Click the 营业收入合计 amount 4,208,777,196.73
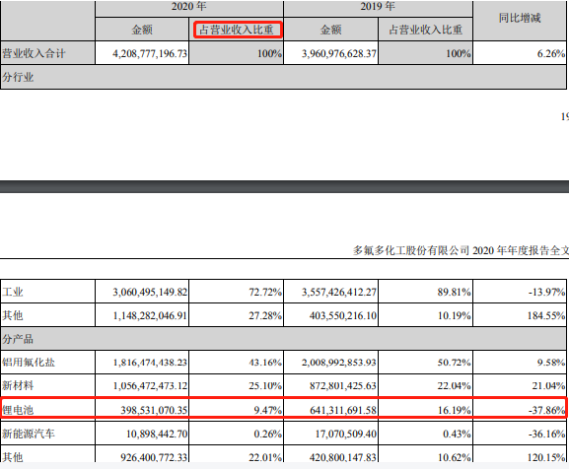569x469 pixels. 150,54
